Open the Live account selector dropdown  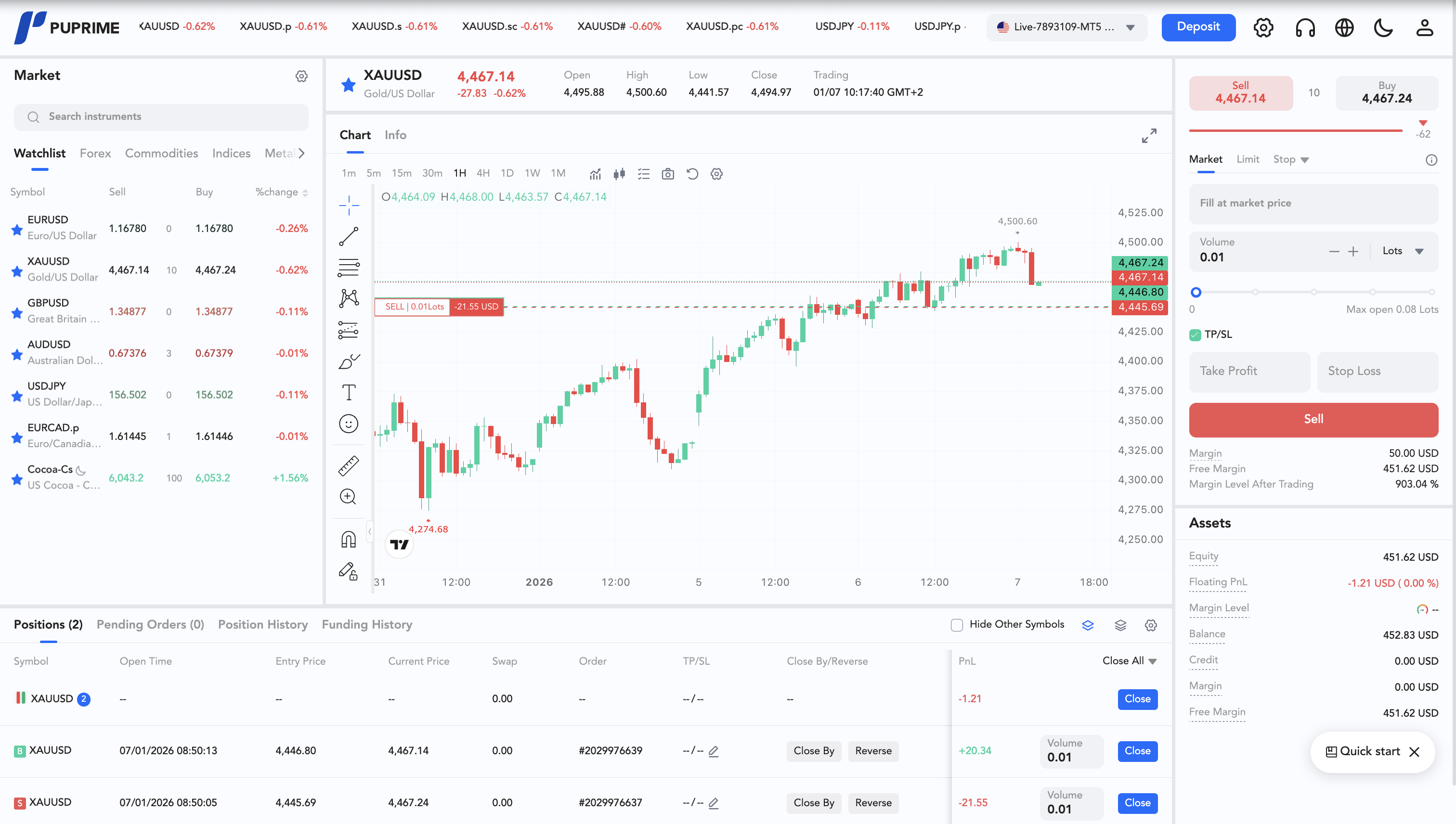click(1066, 27)
